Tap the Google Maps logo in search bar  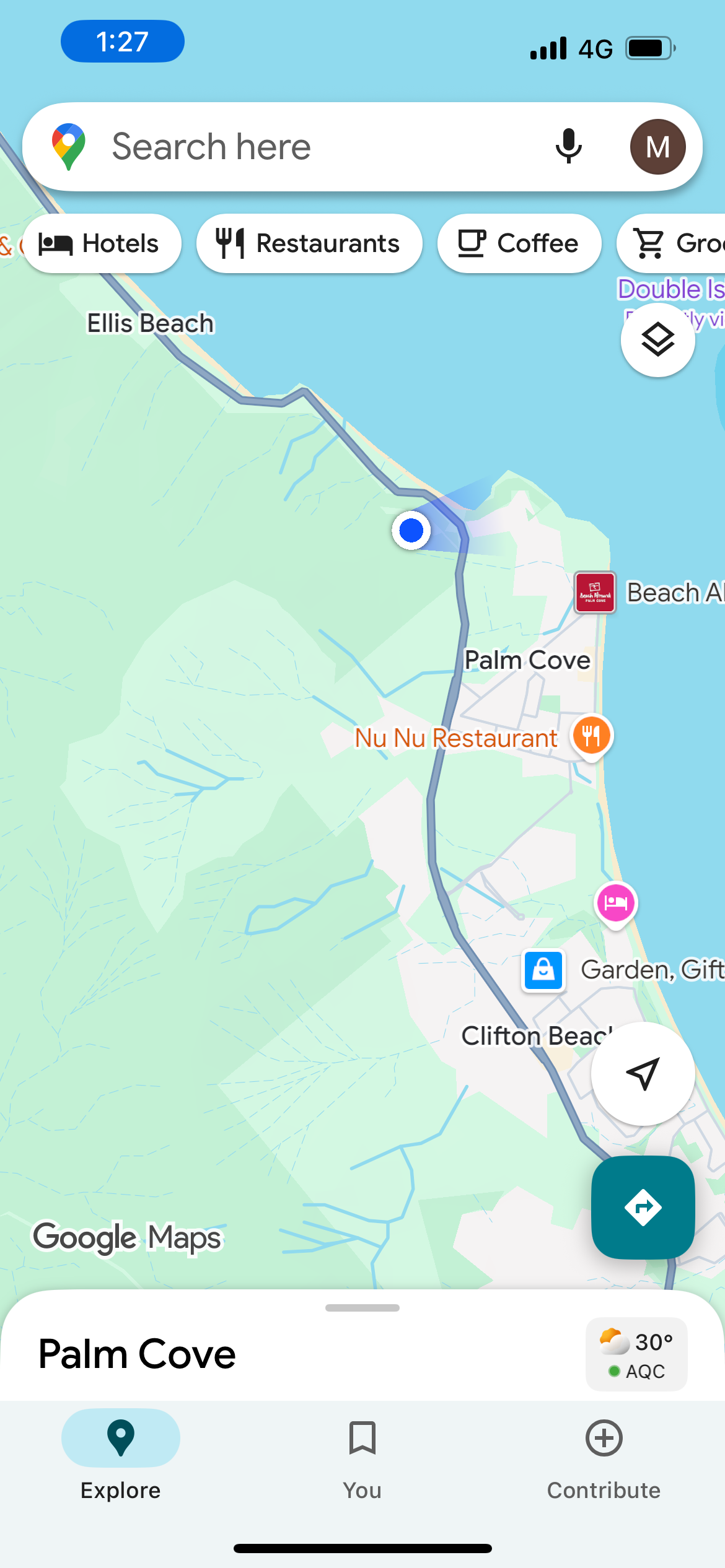coord(69,147)
